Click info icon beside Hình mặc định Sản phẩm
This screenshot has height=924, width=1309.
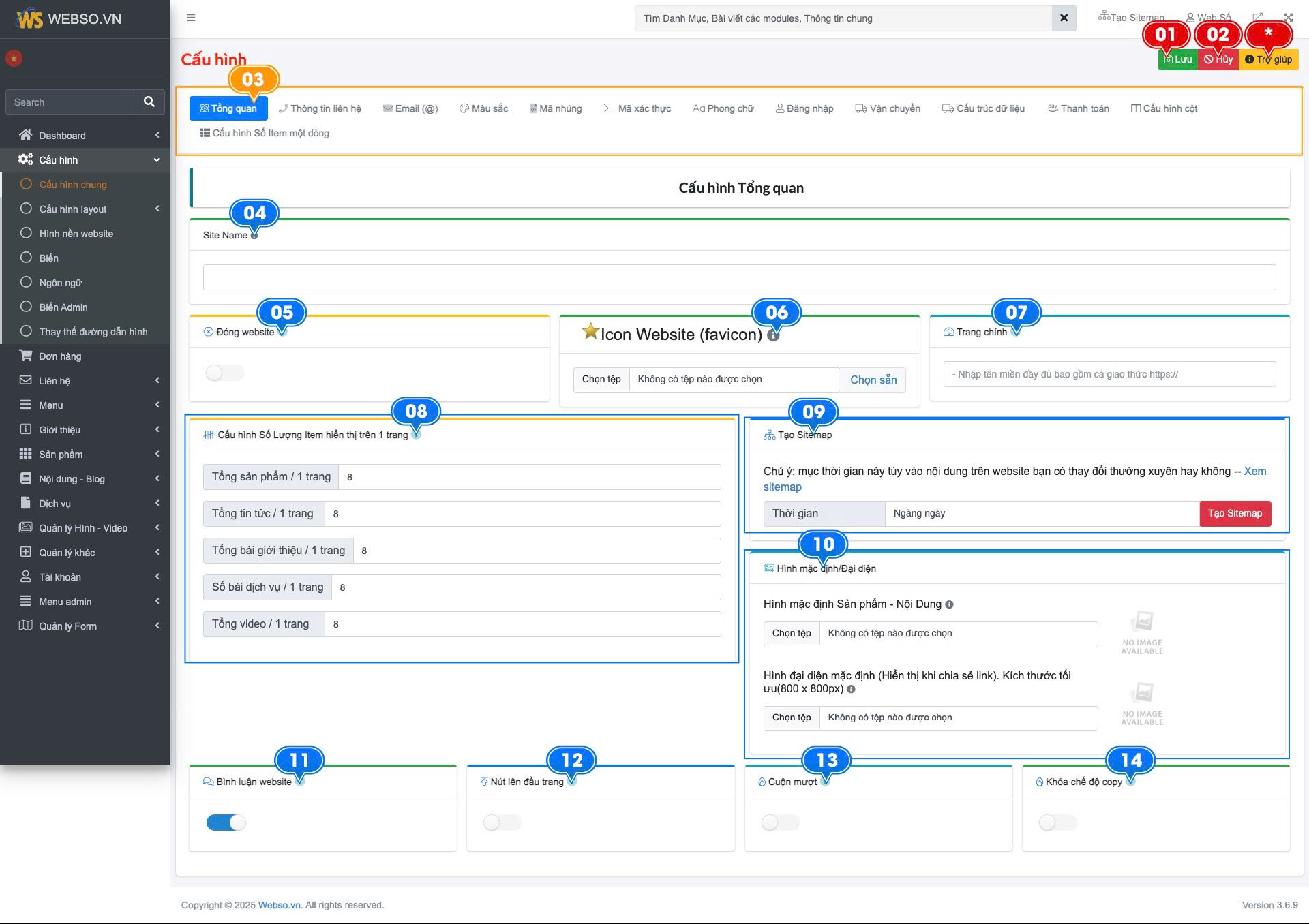[949, 604]
